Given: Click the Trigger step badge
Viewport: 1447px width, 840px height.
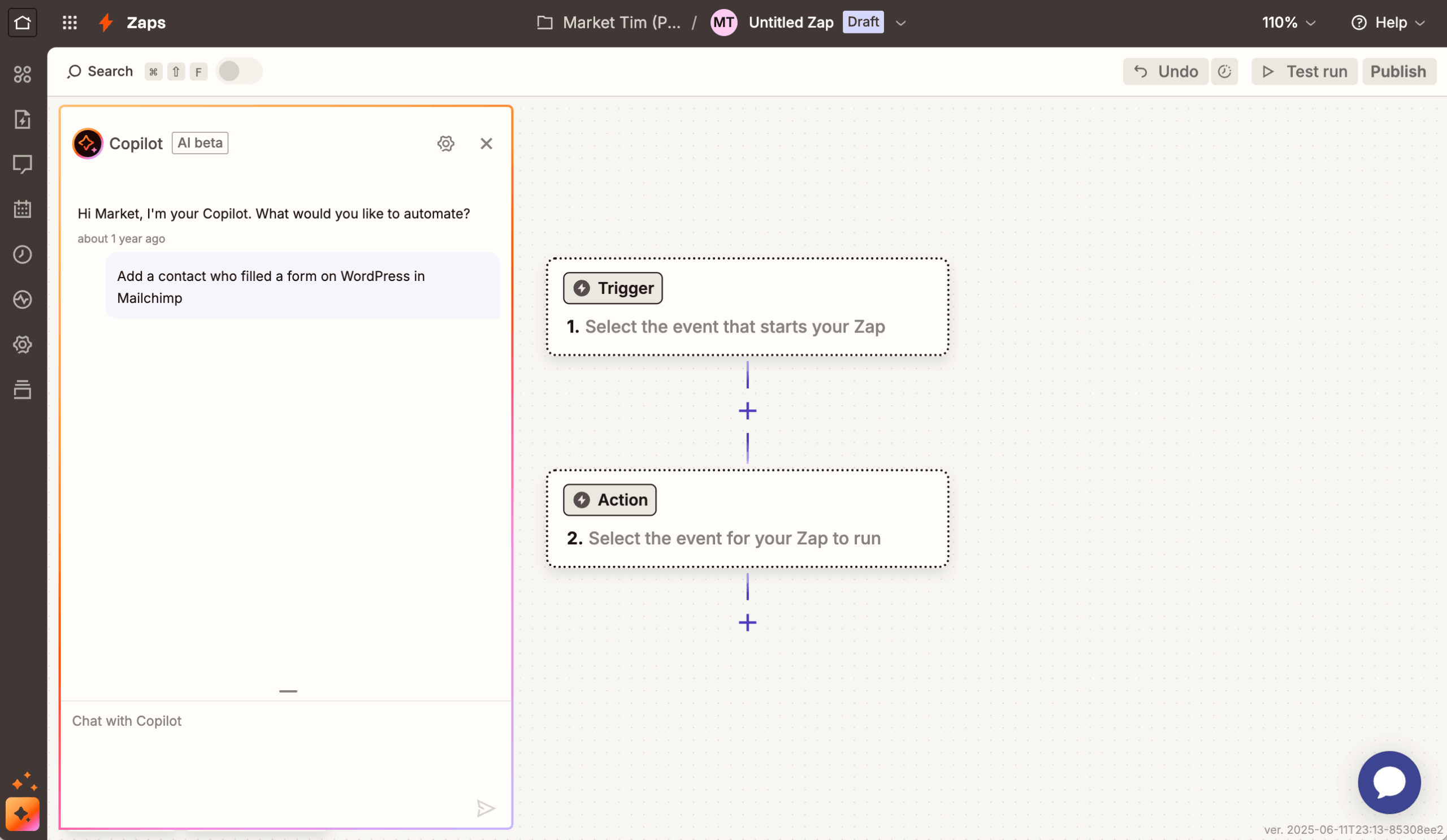Looking at the screenshot, I should (x=613, y=288).
